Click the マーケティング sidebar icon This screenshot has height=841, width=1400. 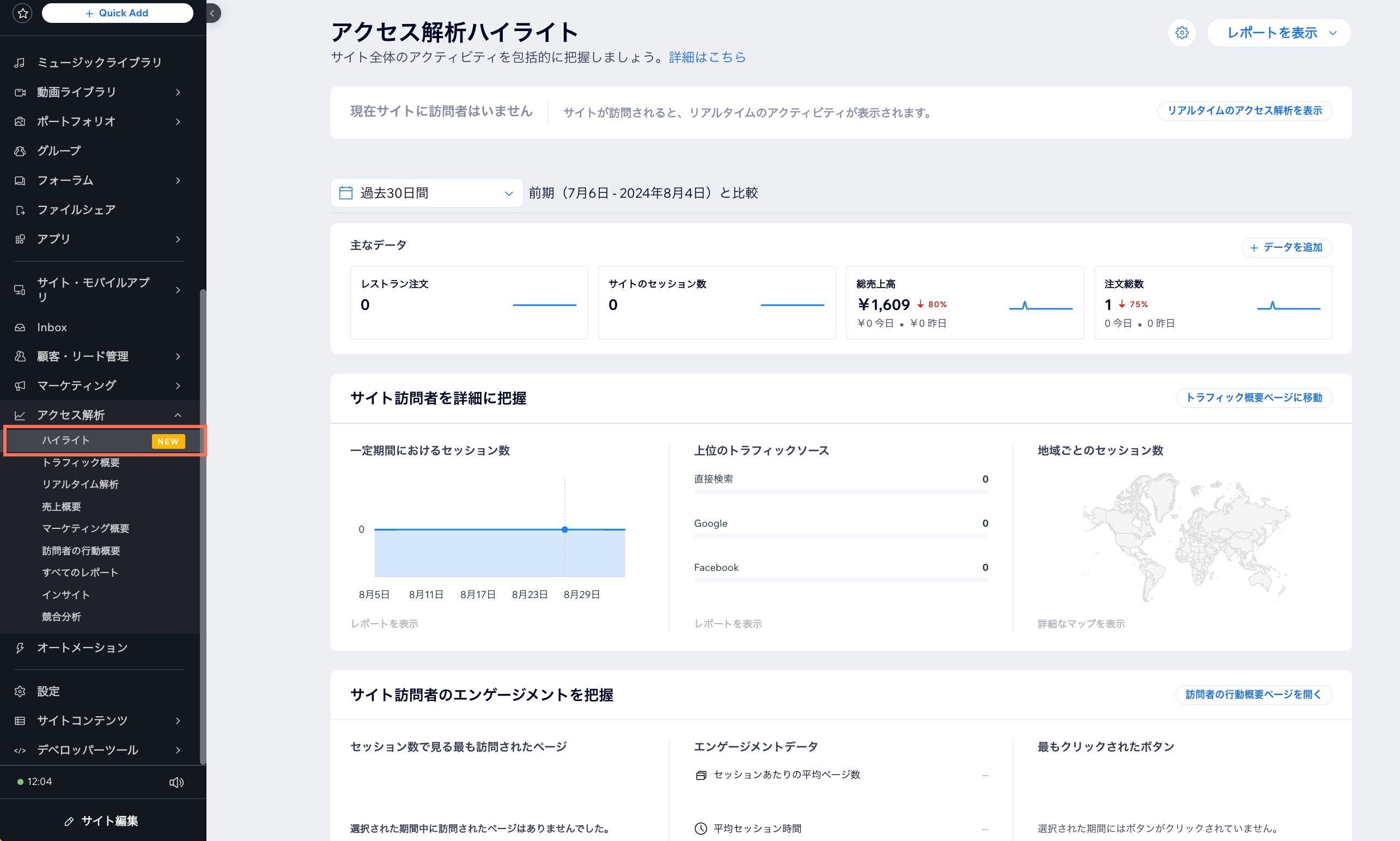pos(18,384)
